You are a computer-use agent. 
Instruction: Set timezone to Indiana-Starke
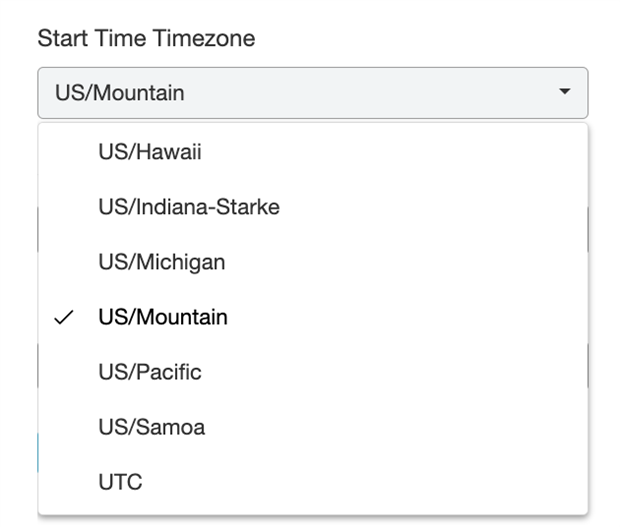tap(188, 208)
